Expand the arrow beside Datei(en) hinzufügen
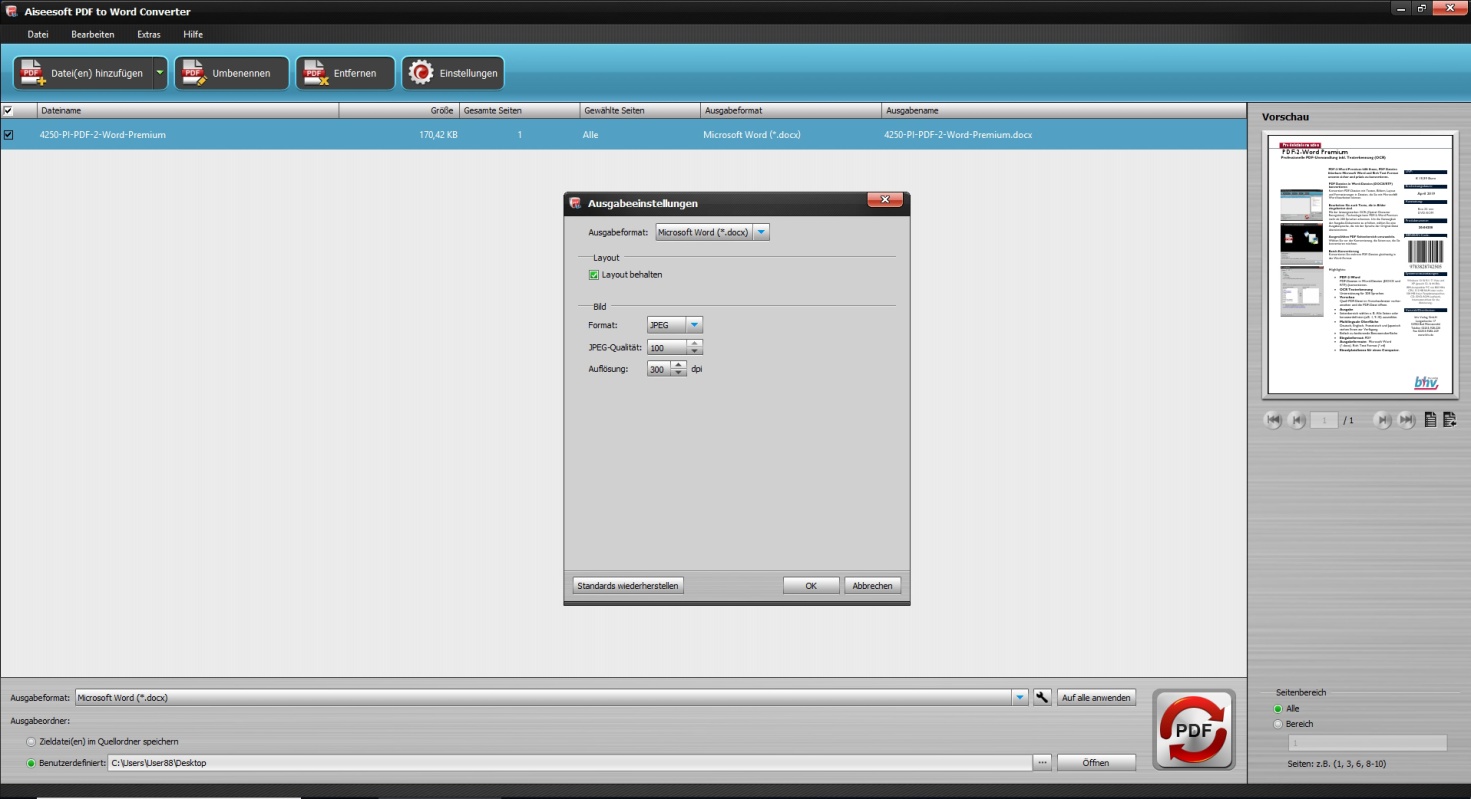 pos(159,73)
